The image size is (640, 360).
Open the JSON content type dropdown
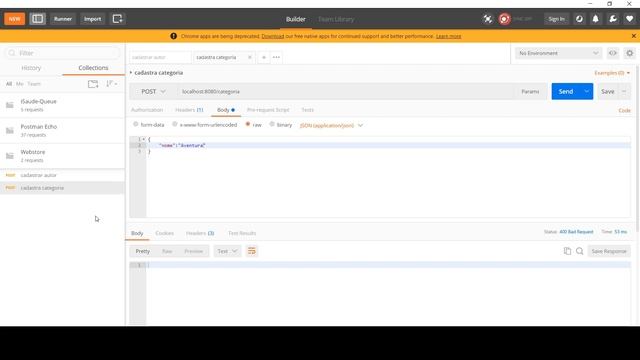tap(331, 125)
